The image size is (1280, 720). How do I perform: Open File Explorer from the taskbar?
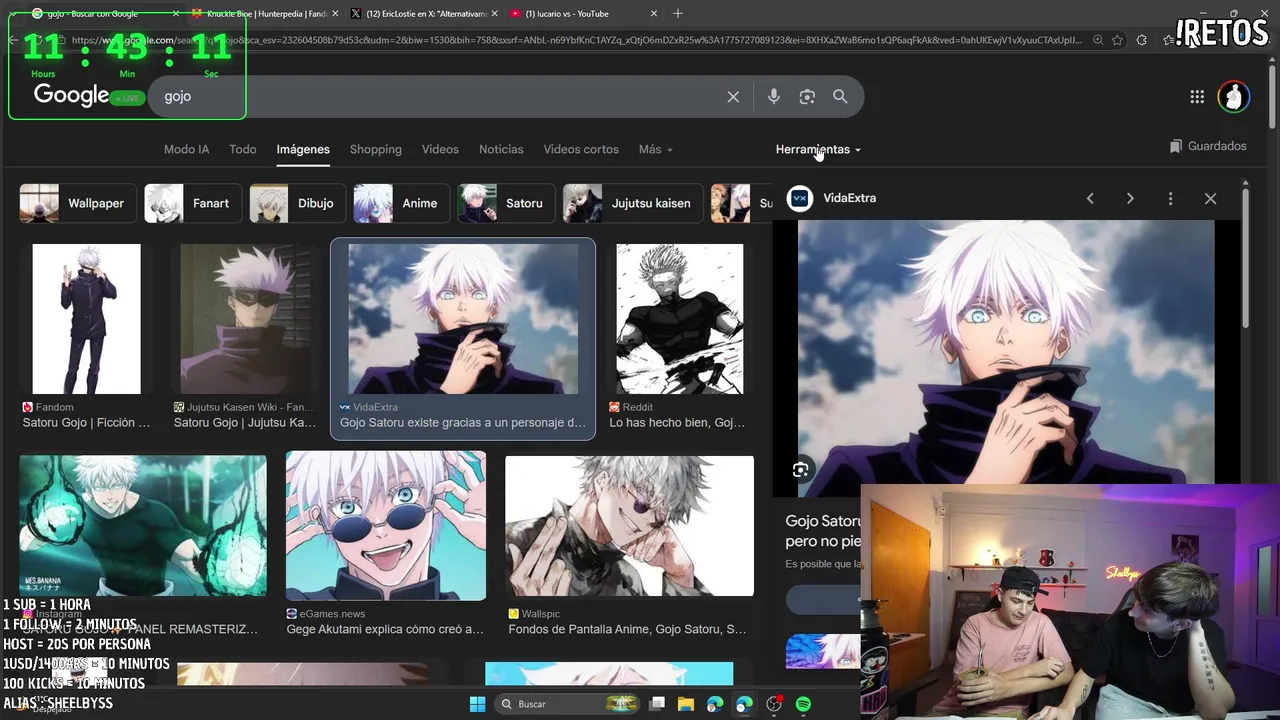686,704
